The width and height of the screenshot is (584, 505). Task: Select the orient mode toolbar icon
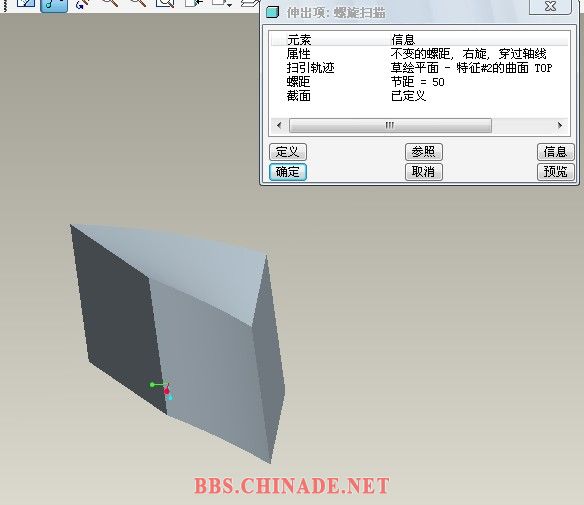coord(82,4)
